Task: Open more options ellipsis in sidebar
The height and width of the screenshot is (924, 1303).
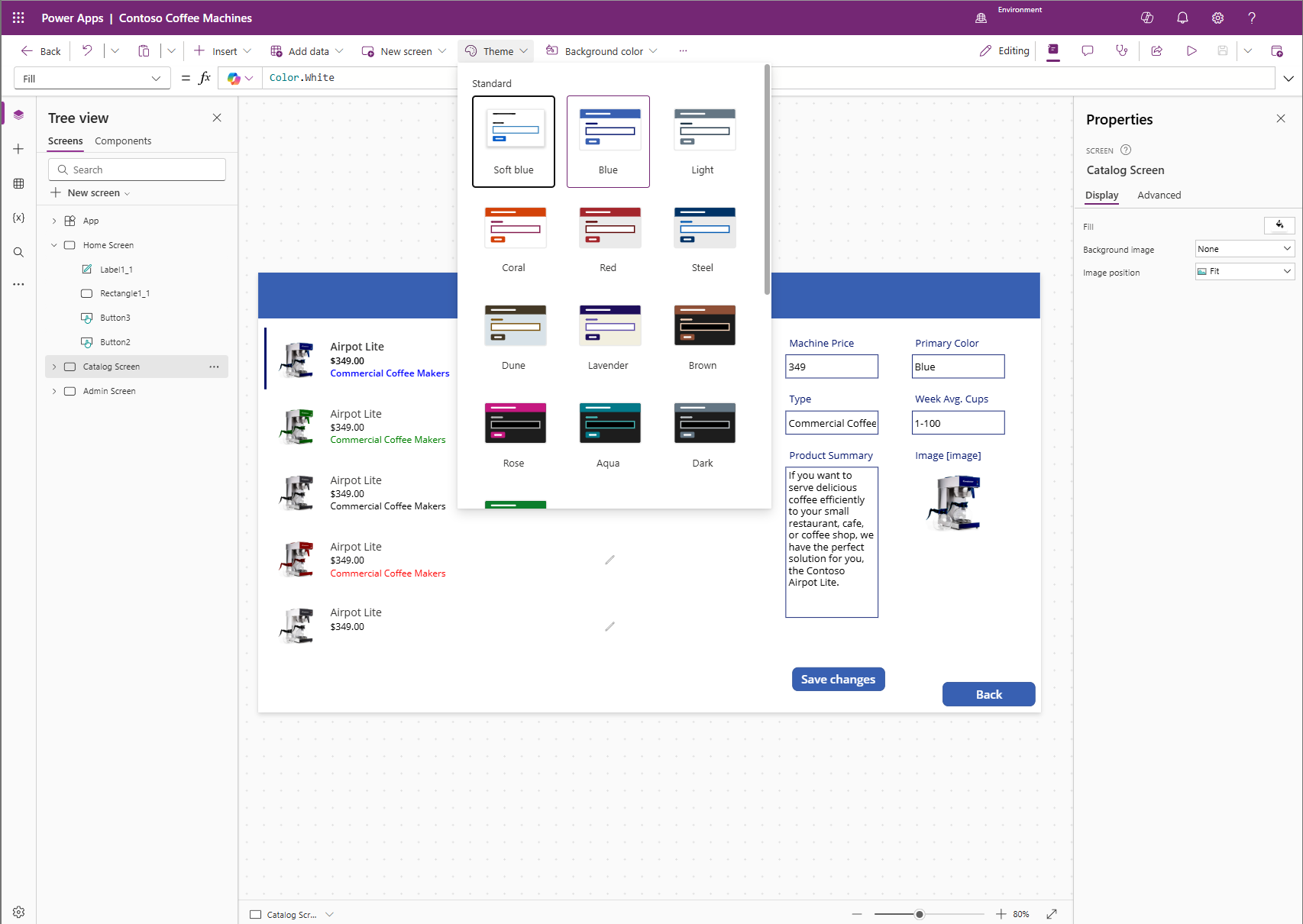Action: pyautogui.click(x=18, y=284)
